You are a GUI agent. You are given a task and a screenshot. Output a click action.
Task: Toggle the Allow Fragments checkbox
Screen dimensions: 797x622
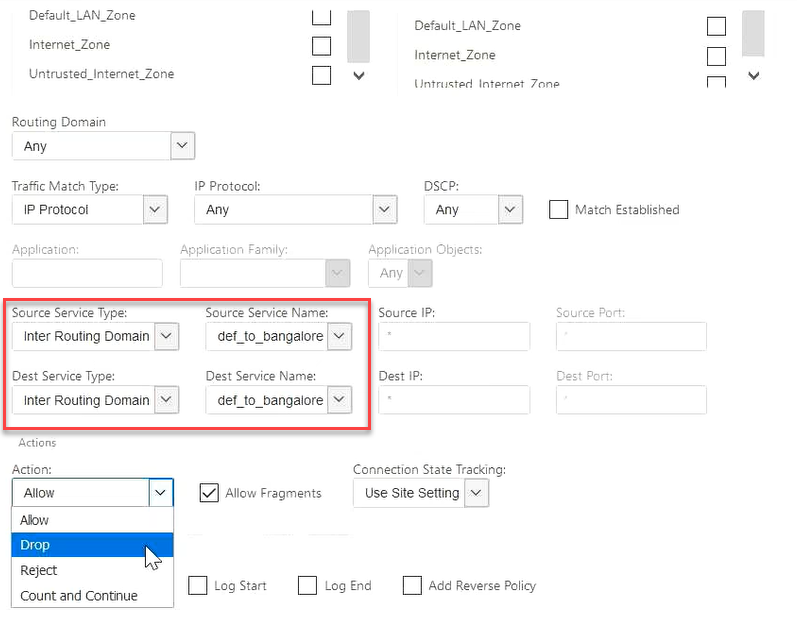[209, 493]
